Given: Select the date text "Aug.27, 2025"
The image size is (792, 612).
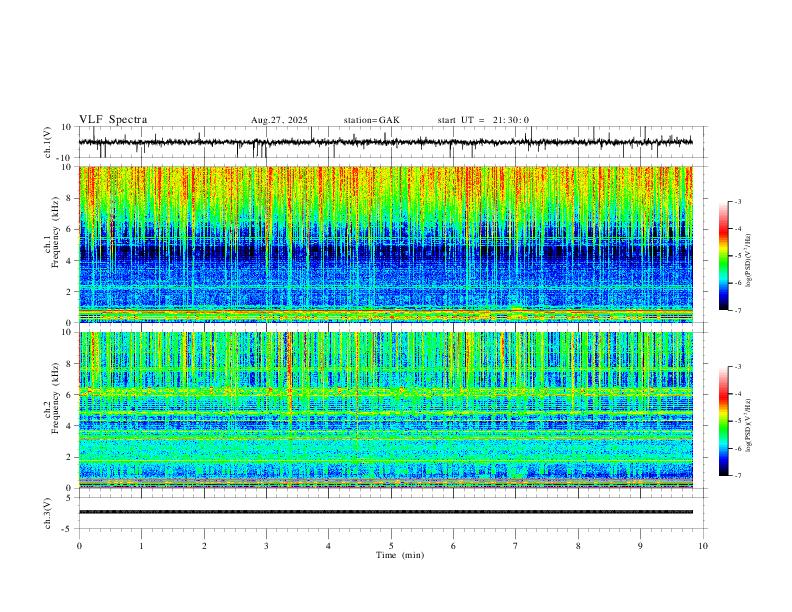Looking at the screenshot, I should 279,120.
